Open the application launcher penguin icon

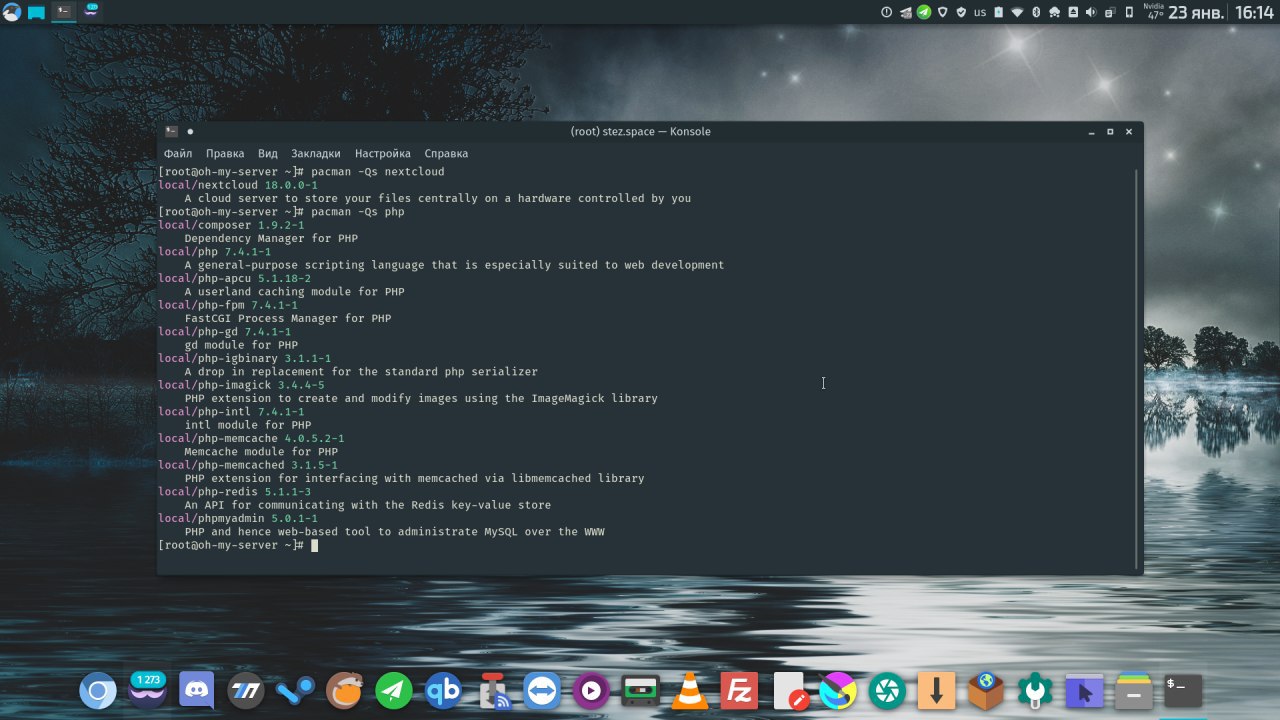[11, 12]
